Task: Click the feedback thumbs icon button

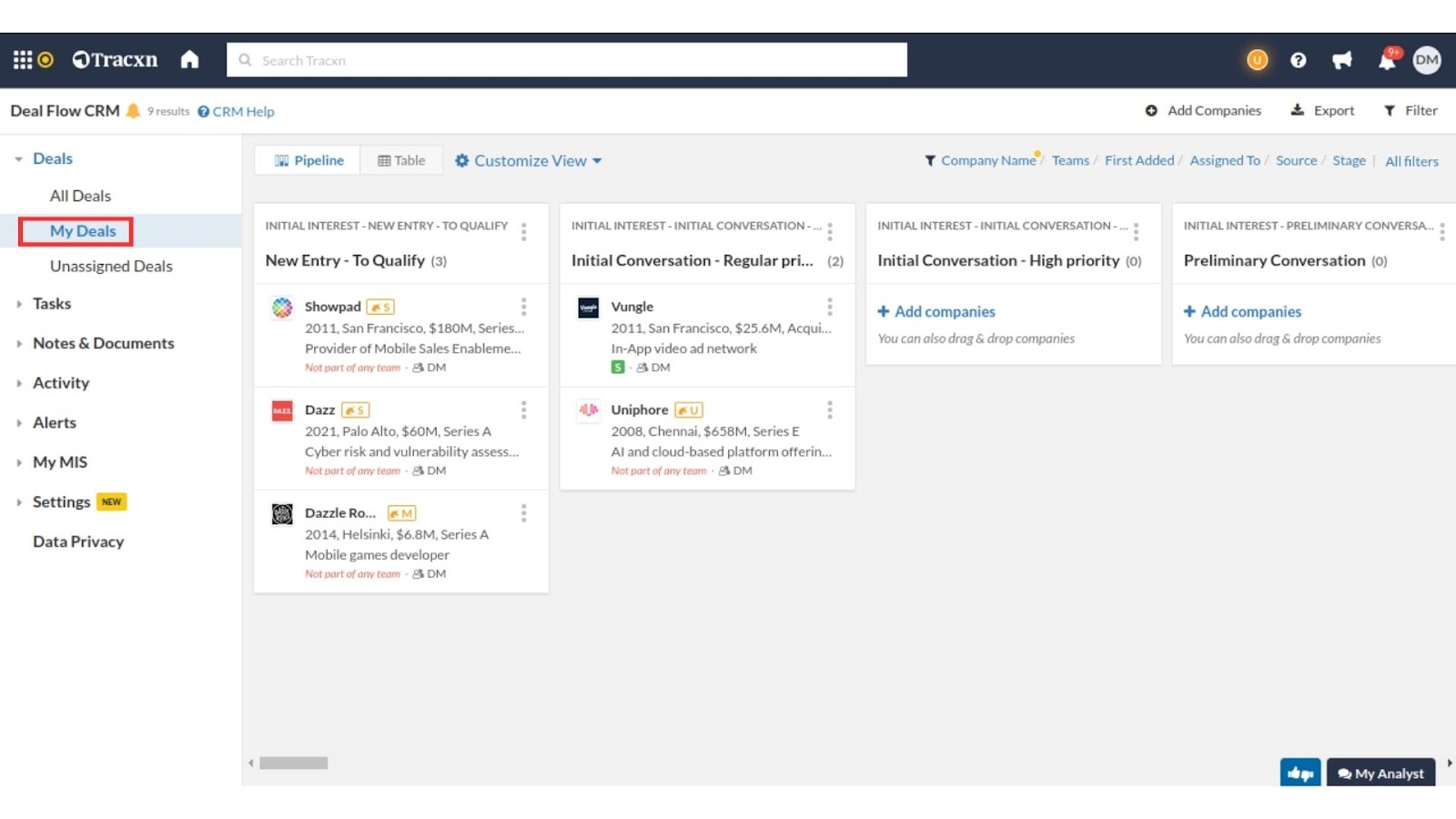Action: tap(1299, 773)
